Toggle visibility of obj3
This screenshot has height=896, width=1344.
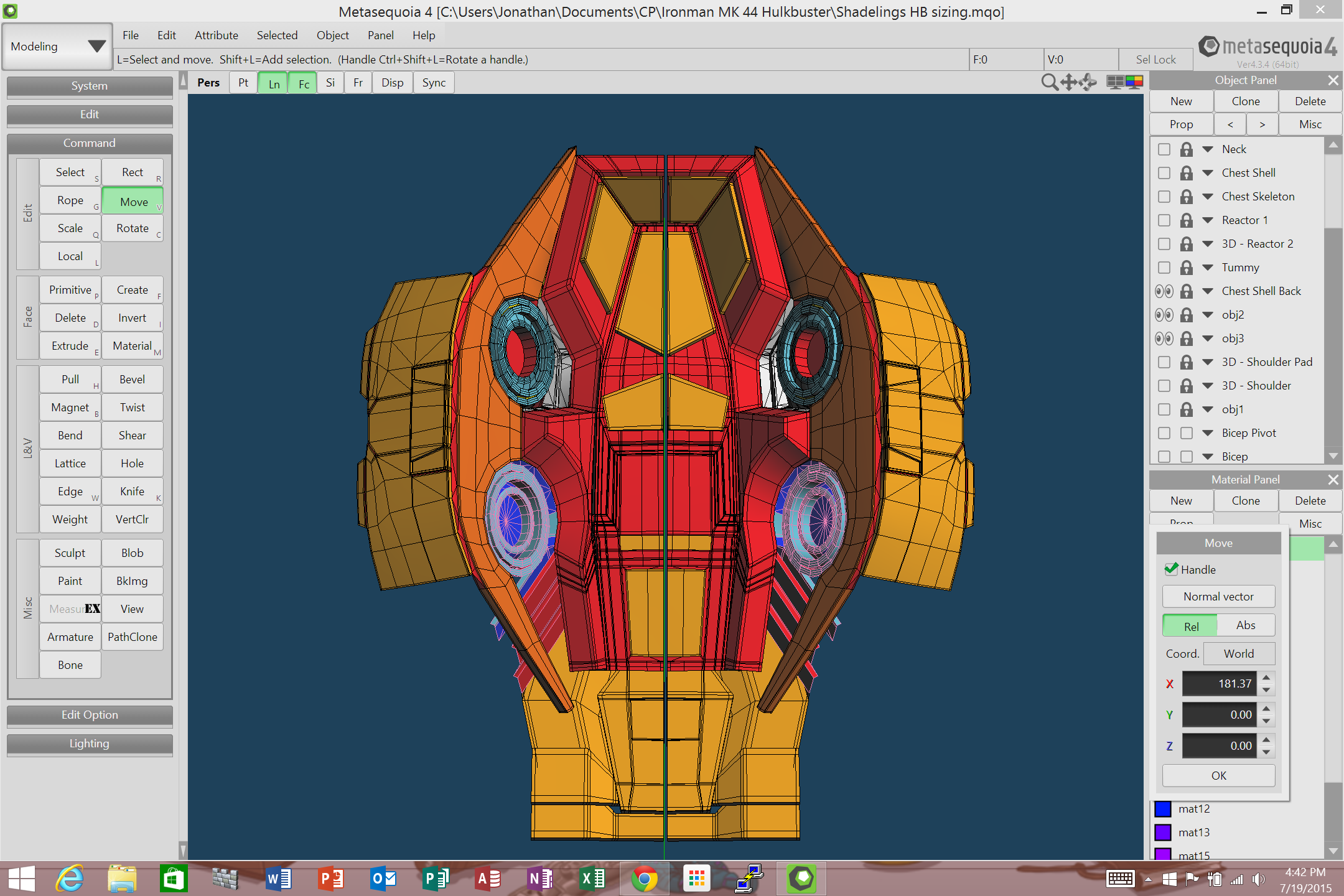(1164, 338)
